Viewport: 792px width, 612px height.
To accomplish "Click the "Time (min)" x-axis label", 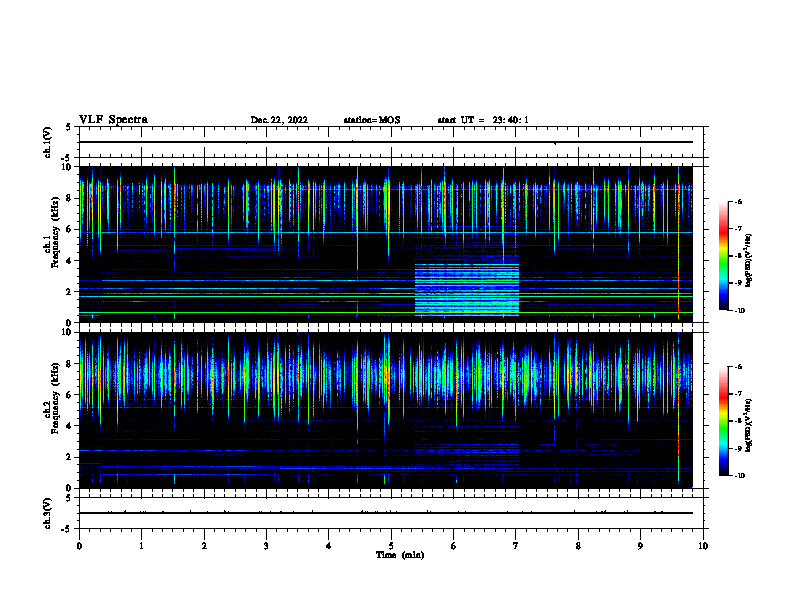I will pyautogui.click(x=400, y=555).
